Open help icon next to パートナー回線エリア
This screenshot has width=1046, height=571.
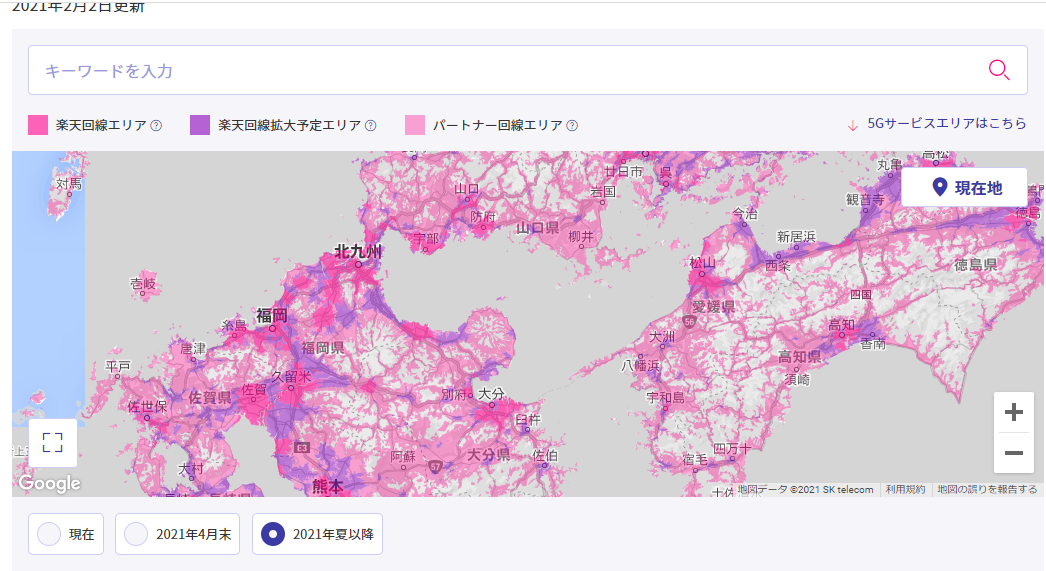point(572,125)
